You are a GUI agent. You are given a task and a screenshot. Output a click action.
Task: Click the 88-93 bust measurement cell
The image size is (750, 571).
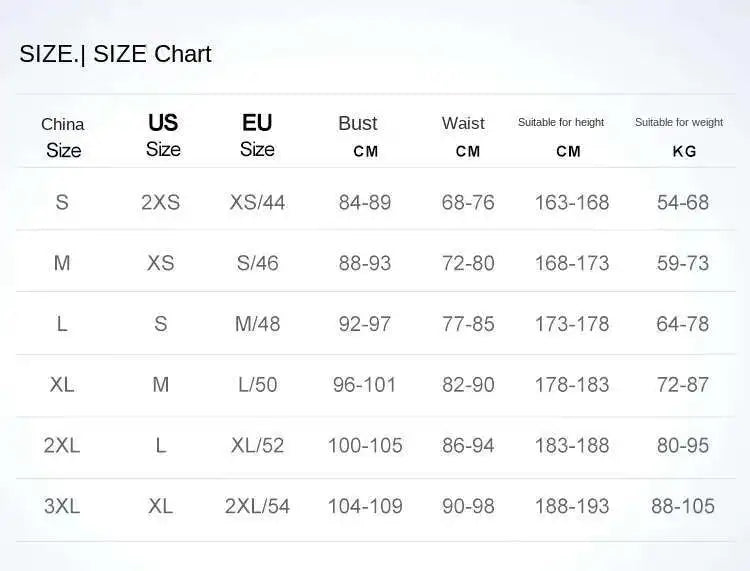coord(365,263)
